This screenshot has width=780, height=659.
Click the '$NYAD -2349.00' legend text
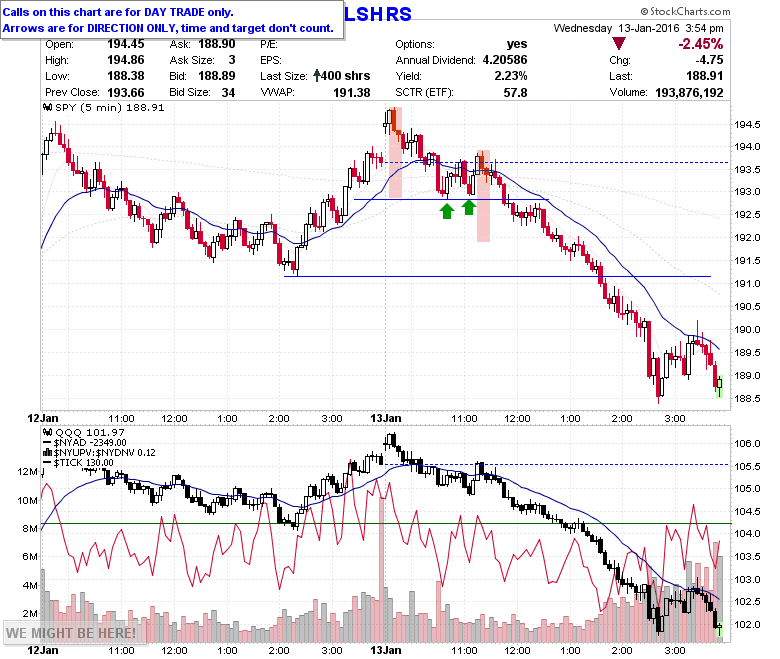(90, 443)
